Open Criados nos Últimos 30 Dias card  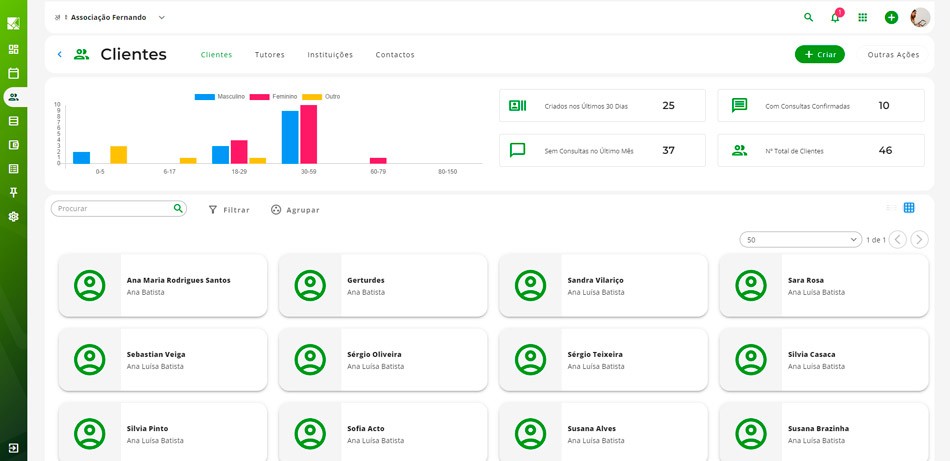coord(602,105)
